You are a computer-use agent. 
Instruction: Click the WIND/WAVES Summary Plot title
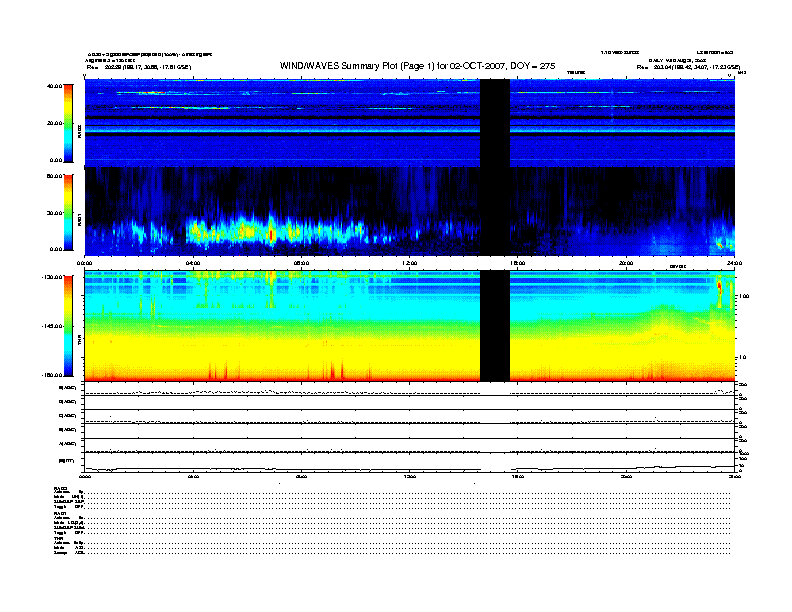417,66
